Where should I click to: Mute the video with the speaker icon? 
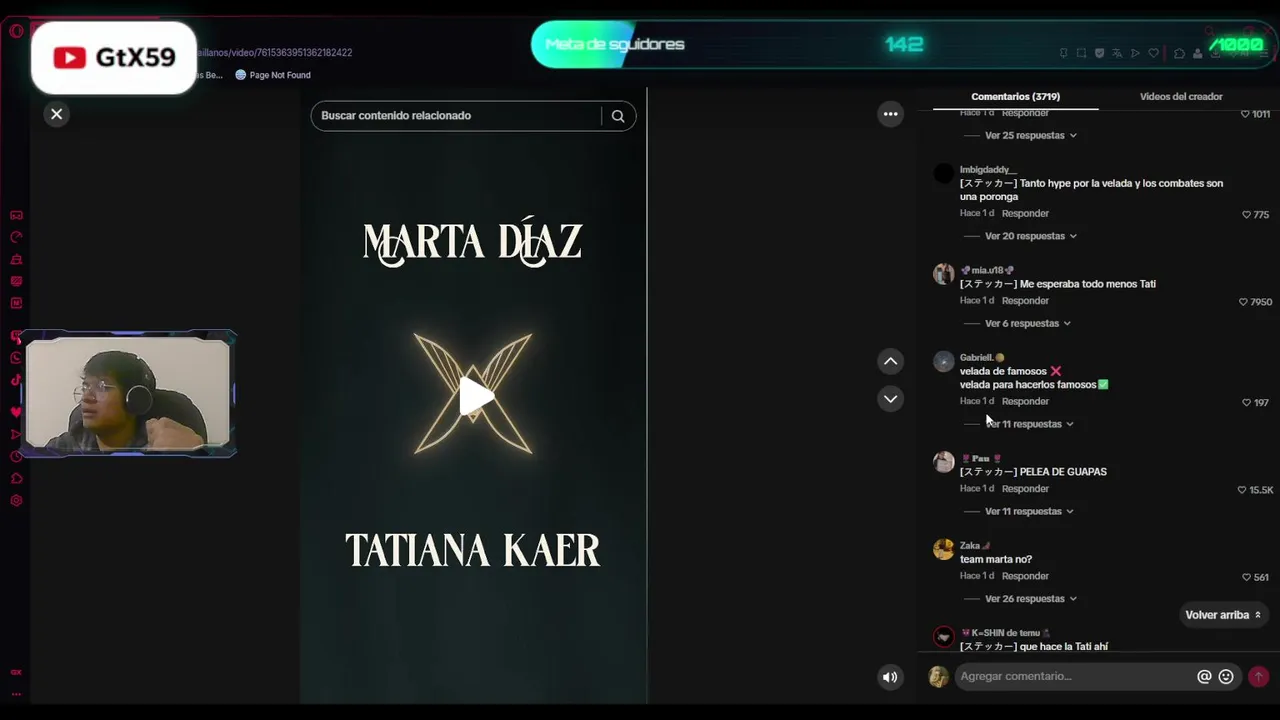(x=890, y=677)
